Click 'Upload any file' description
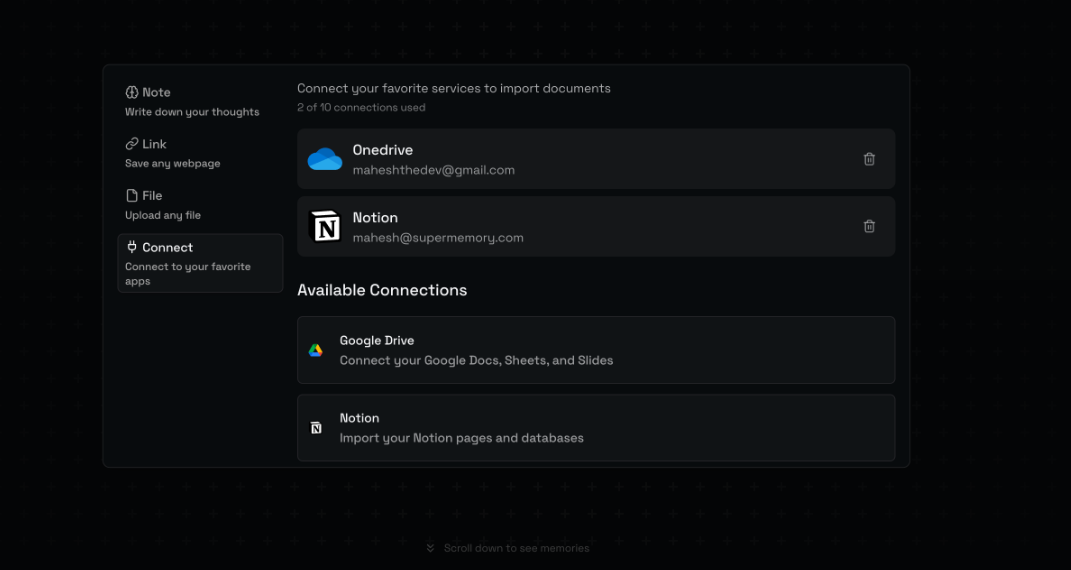1071x570 pixels. tap(163, 215)
